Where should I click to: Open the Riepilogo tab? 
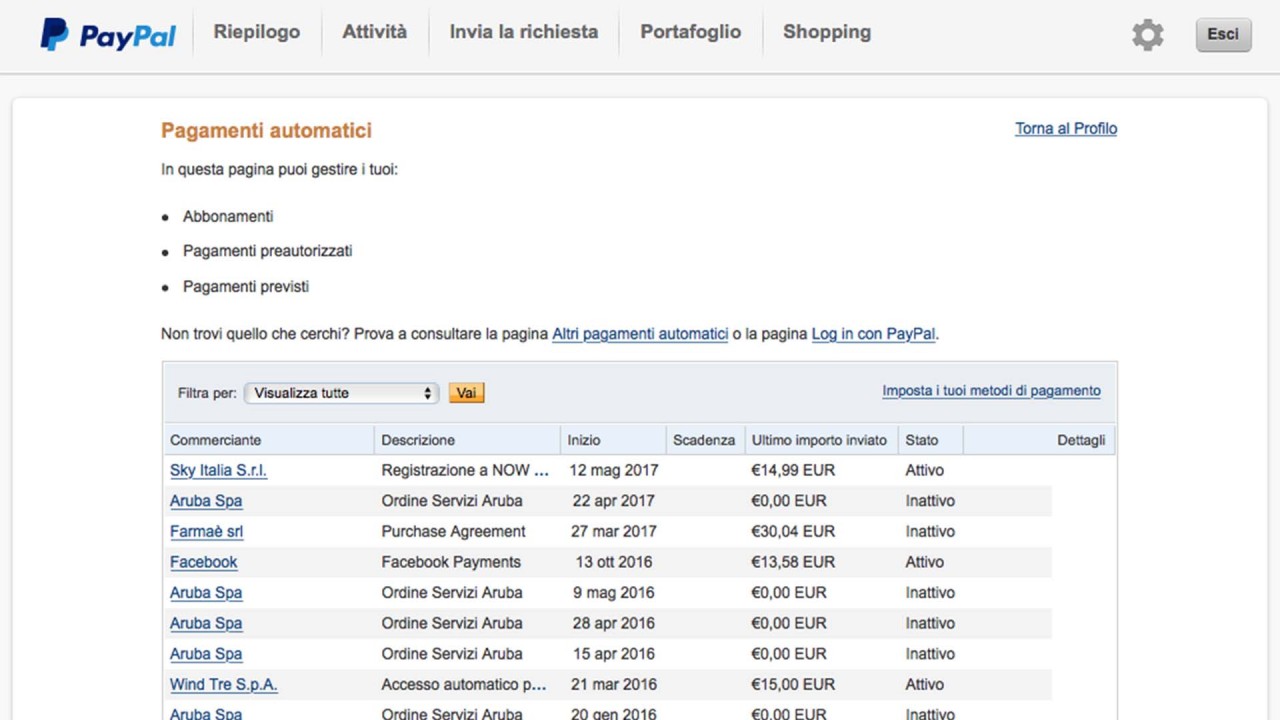point(256,32)
